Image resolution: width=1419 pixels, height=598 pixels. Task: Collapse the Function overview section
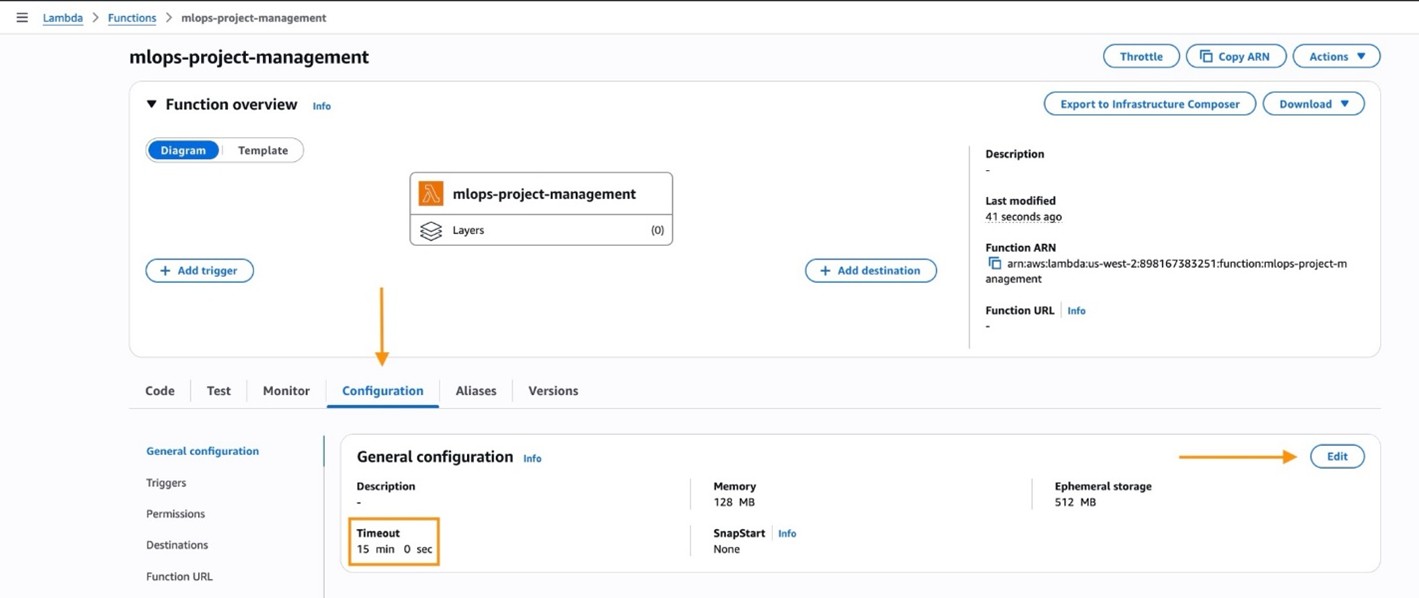click(x=151, y=103)
